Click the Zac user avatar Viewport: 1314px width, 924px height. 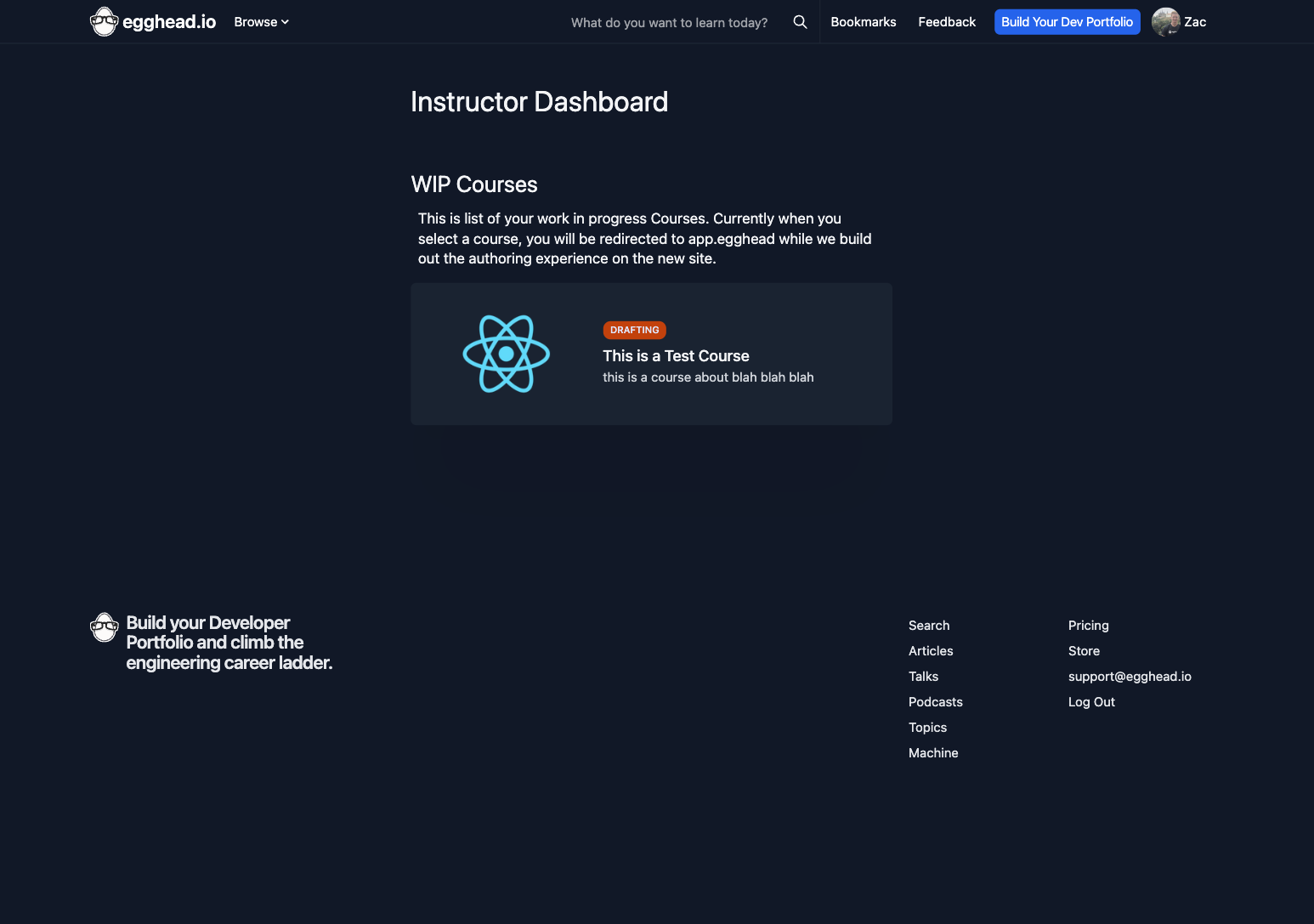[x=1165, y=22]
